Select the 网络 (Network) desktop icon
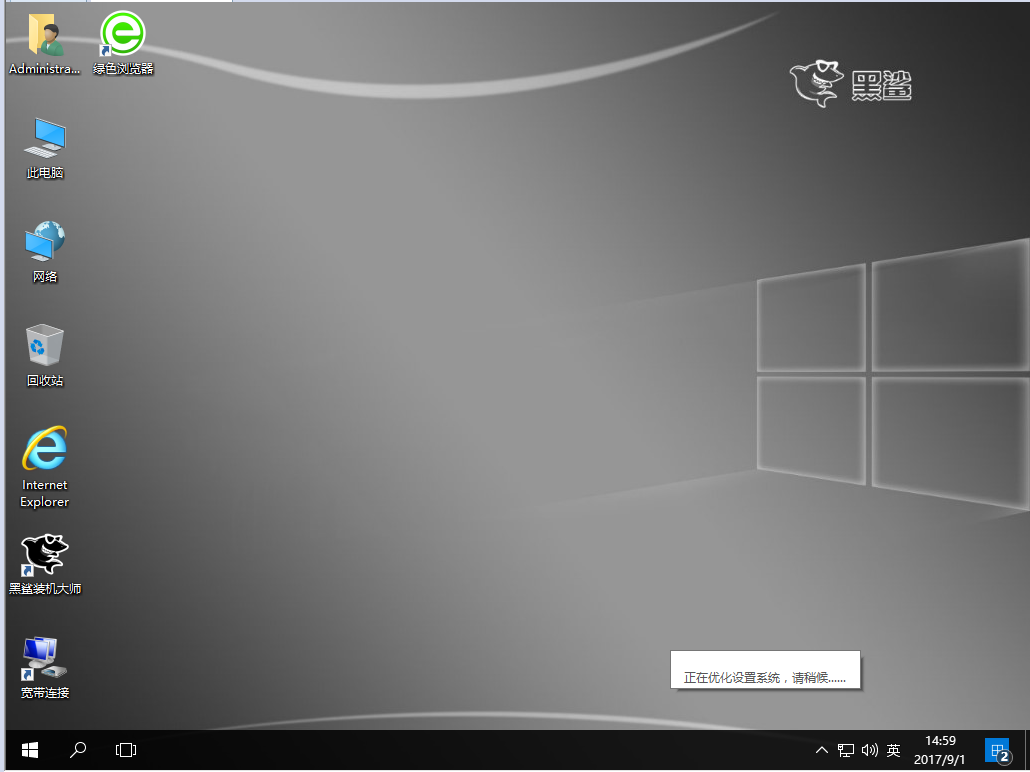 coord(44,242)
